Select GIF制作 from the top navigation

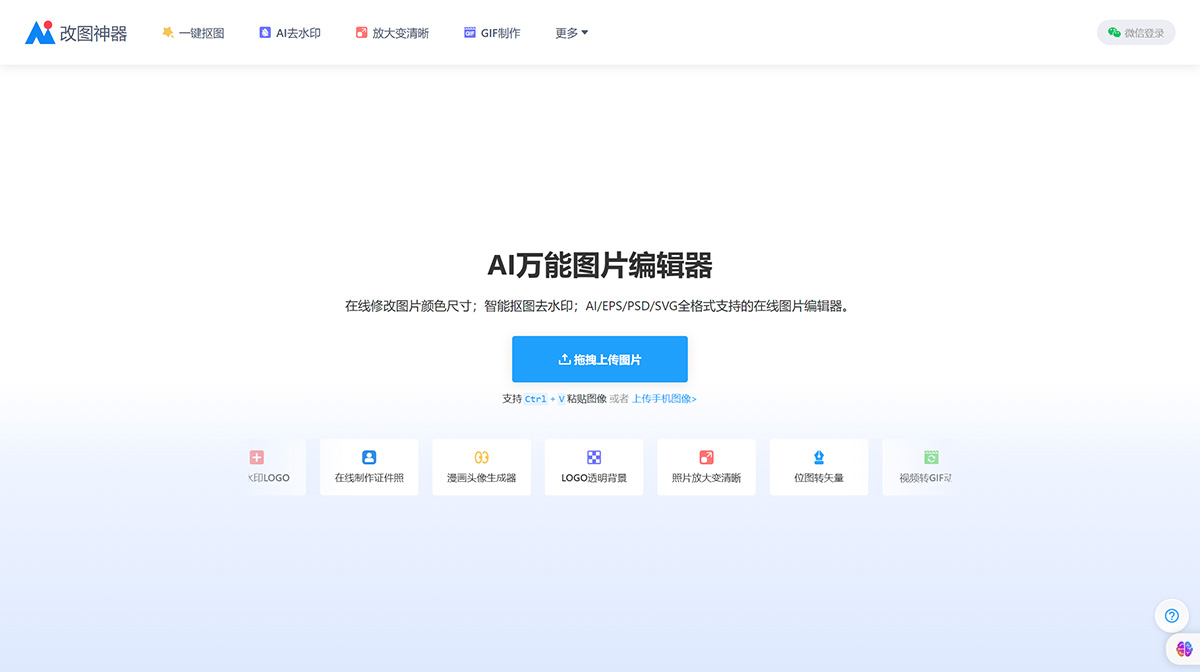492,32
